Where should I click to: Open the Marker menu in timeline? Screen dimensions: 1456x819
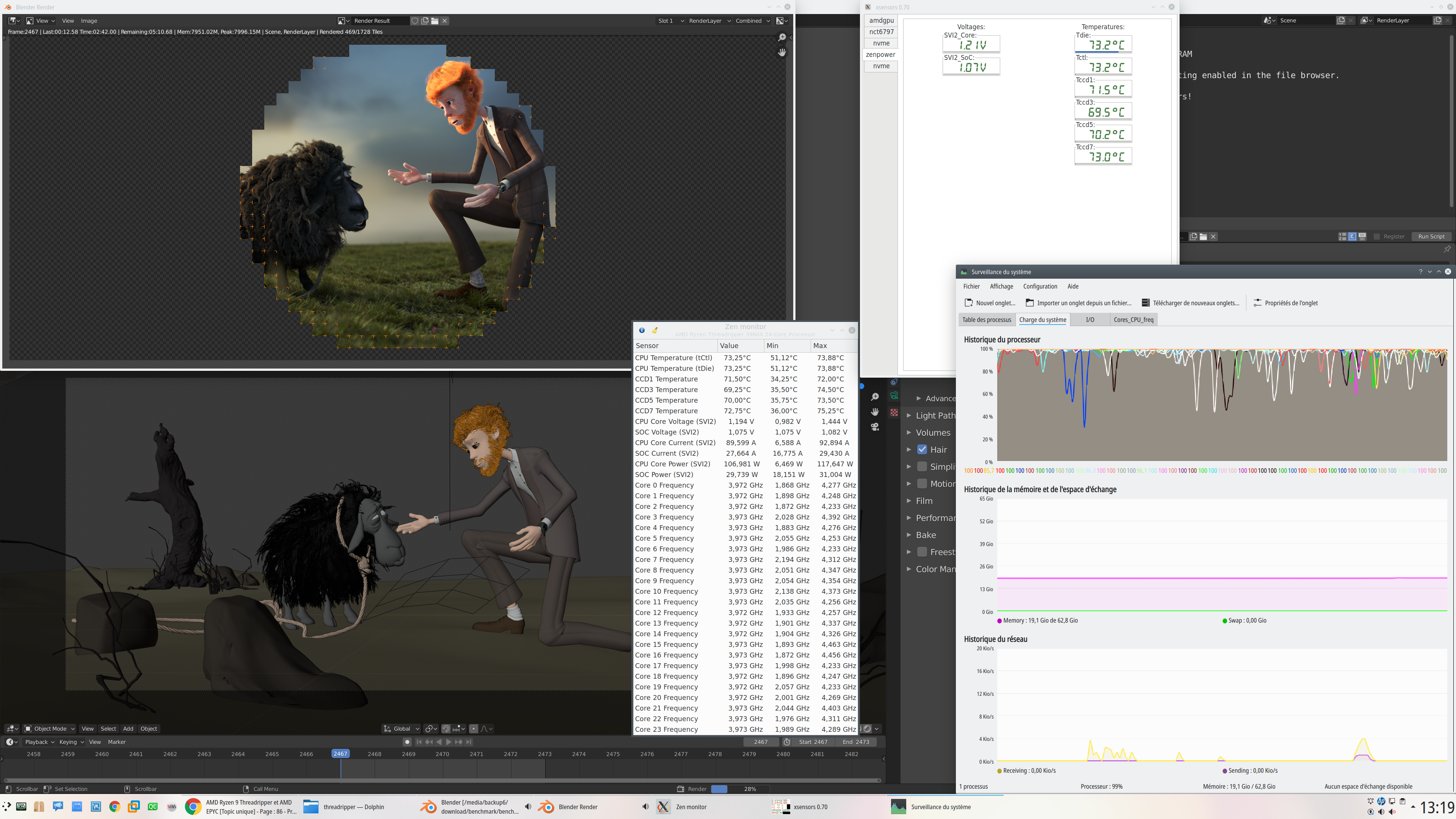[x=116, y=742]
